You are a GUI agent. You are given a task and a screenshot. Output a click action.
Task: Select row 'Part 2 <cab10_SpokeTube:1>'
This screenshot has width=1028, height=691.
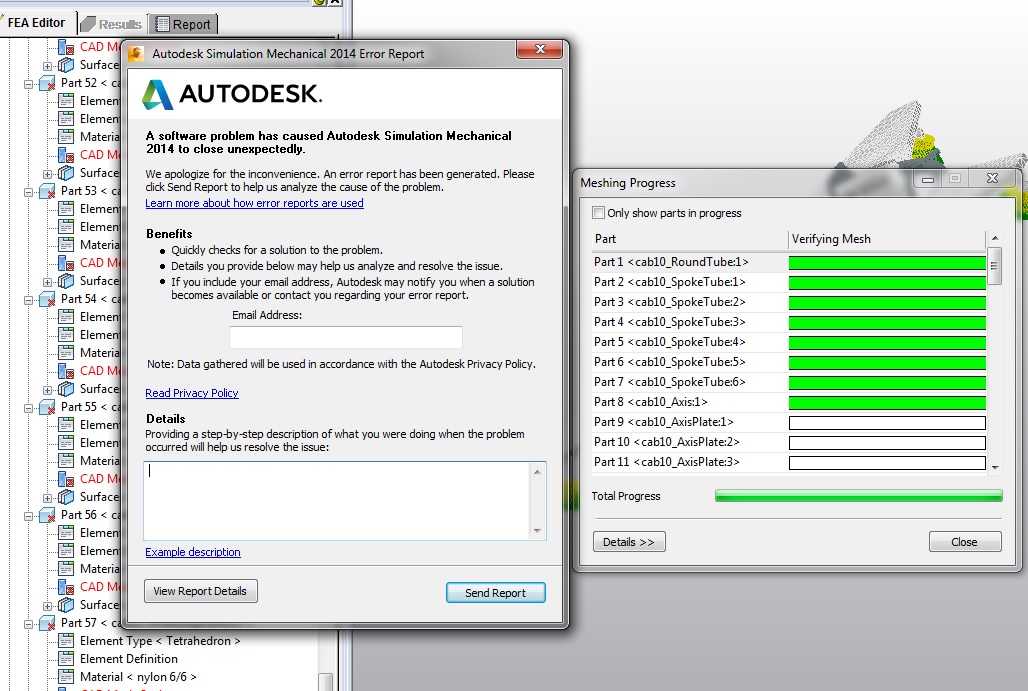[789, 282]
